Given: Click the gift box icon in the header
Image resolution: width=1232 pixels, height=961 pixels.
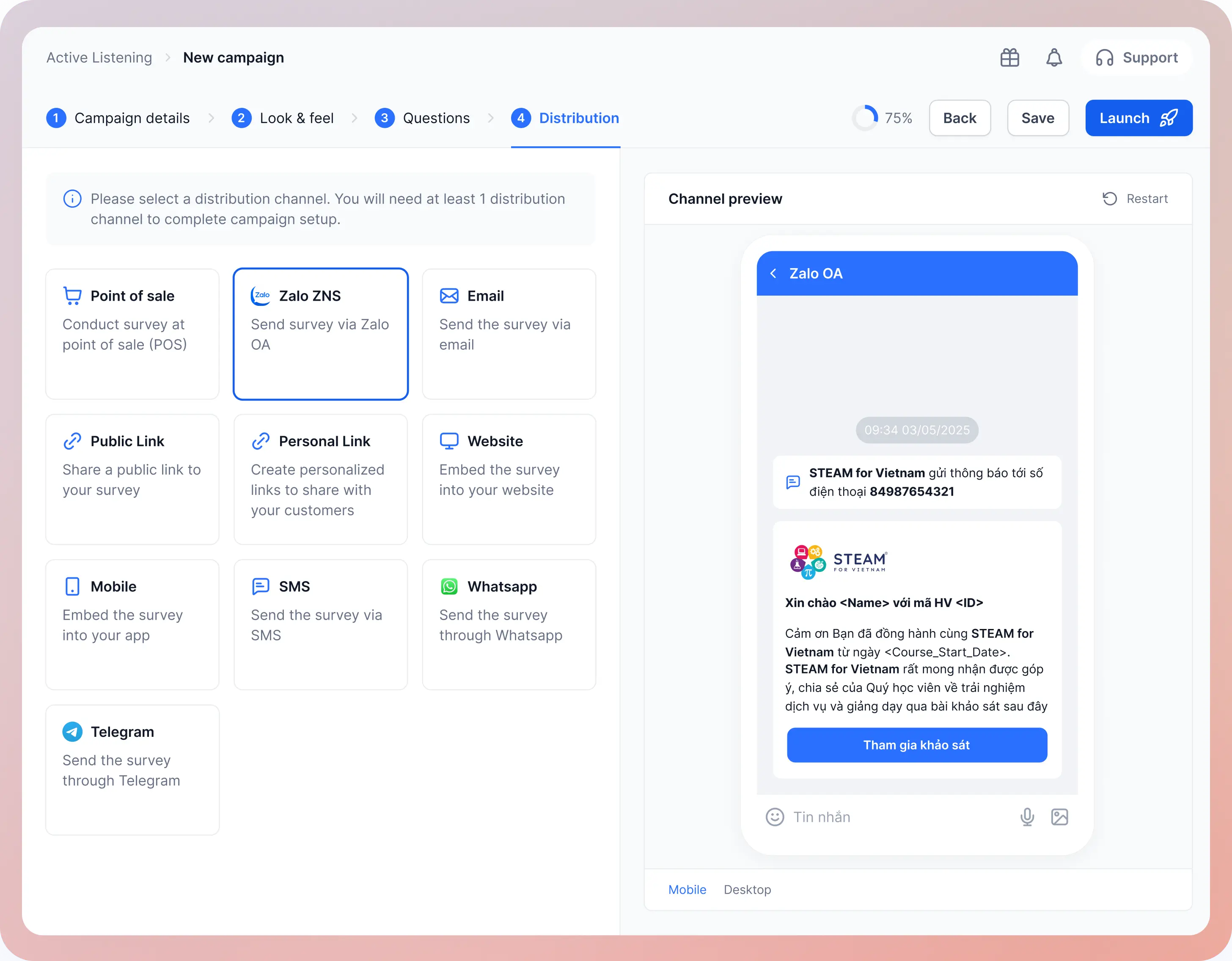Looking at the screenshot, I should point(1009,58).
